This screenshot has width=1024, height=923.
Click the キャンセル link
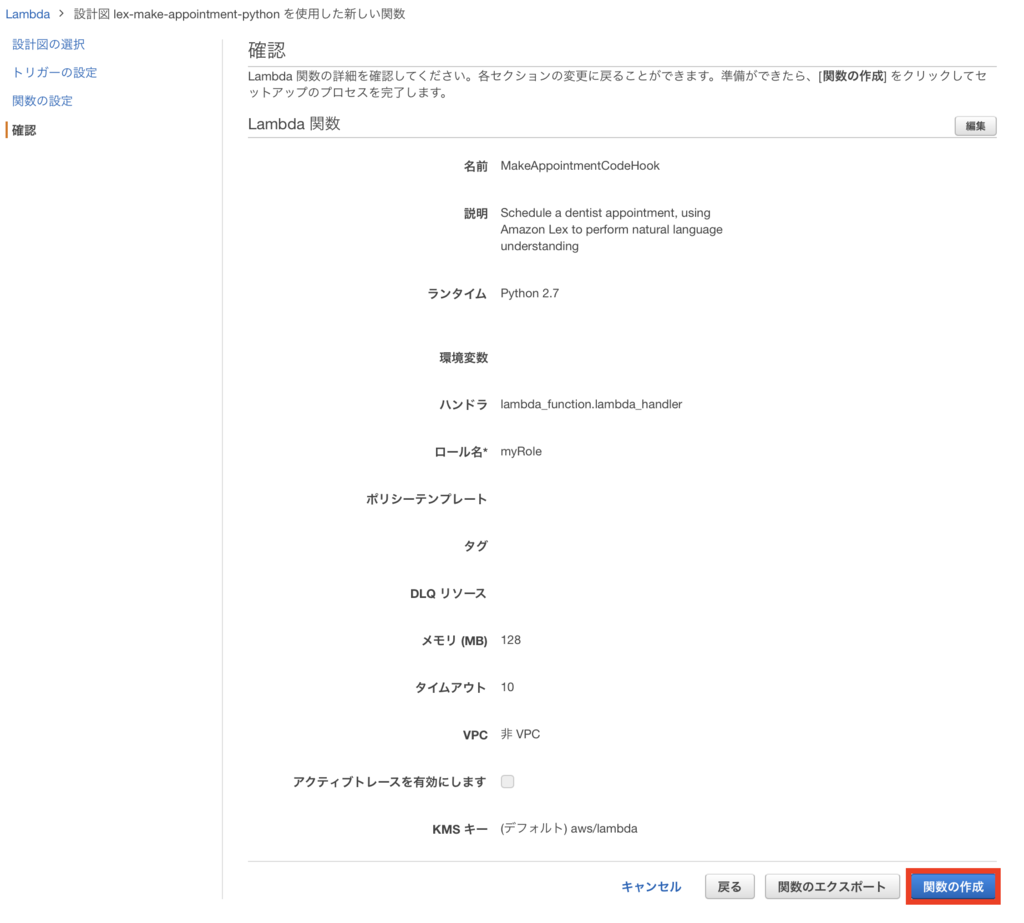(651, 886)
